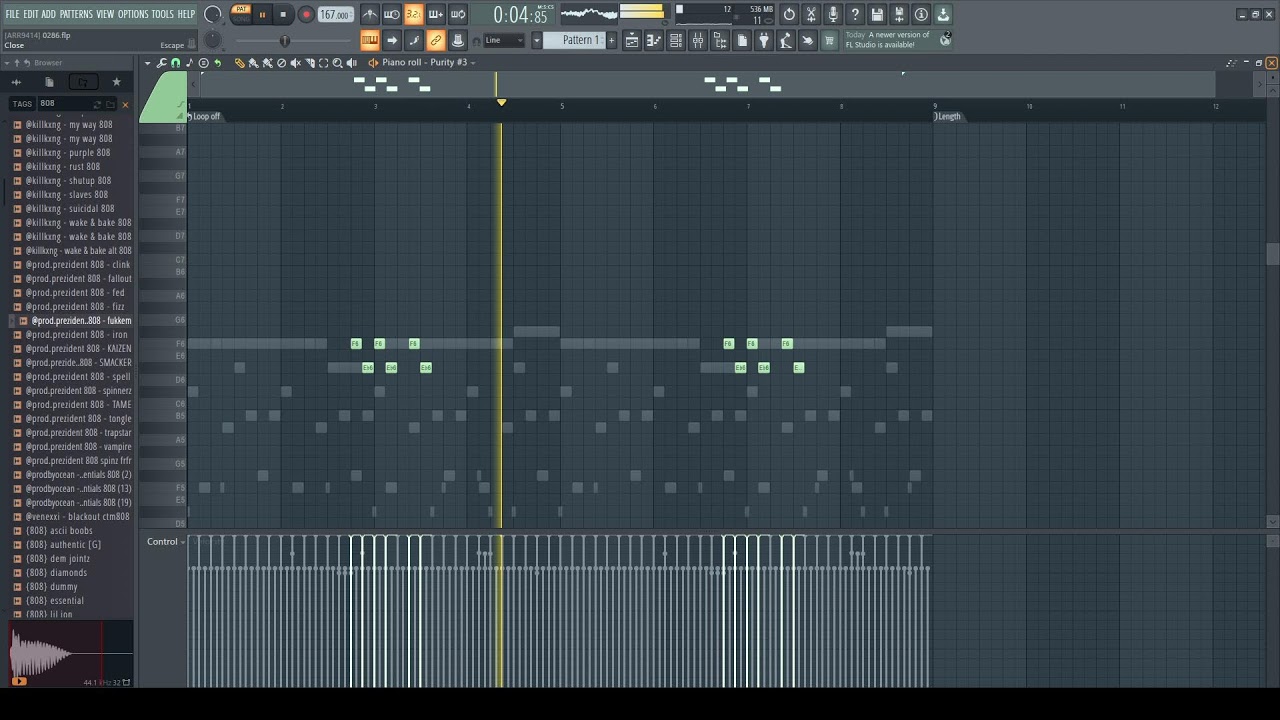This screenshot has height=720, width=1280.
Task: Toggle the step editing mode arrow button
Action: coord(392,40)
